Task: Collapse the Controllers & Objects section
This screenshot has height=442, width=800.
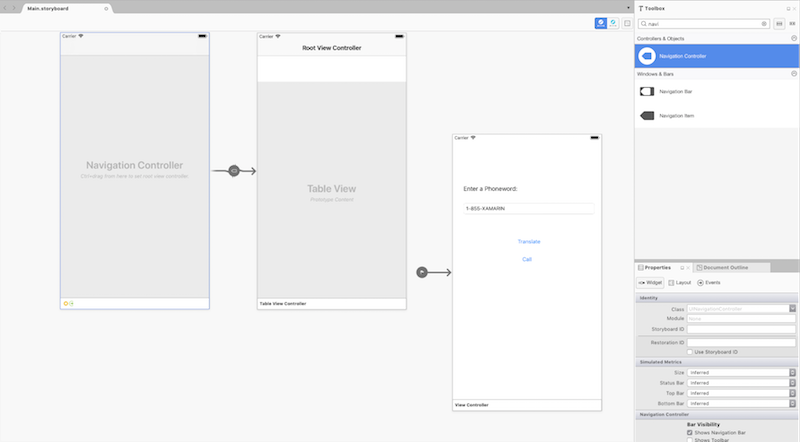Action: 794,38
